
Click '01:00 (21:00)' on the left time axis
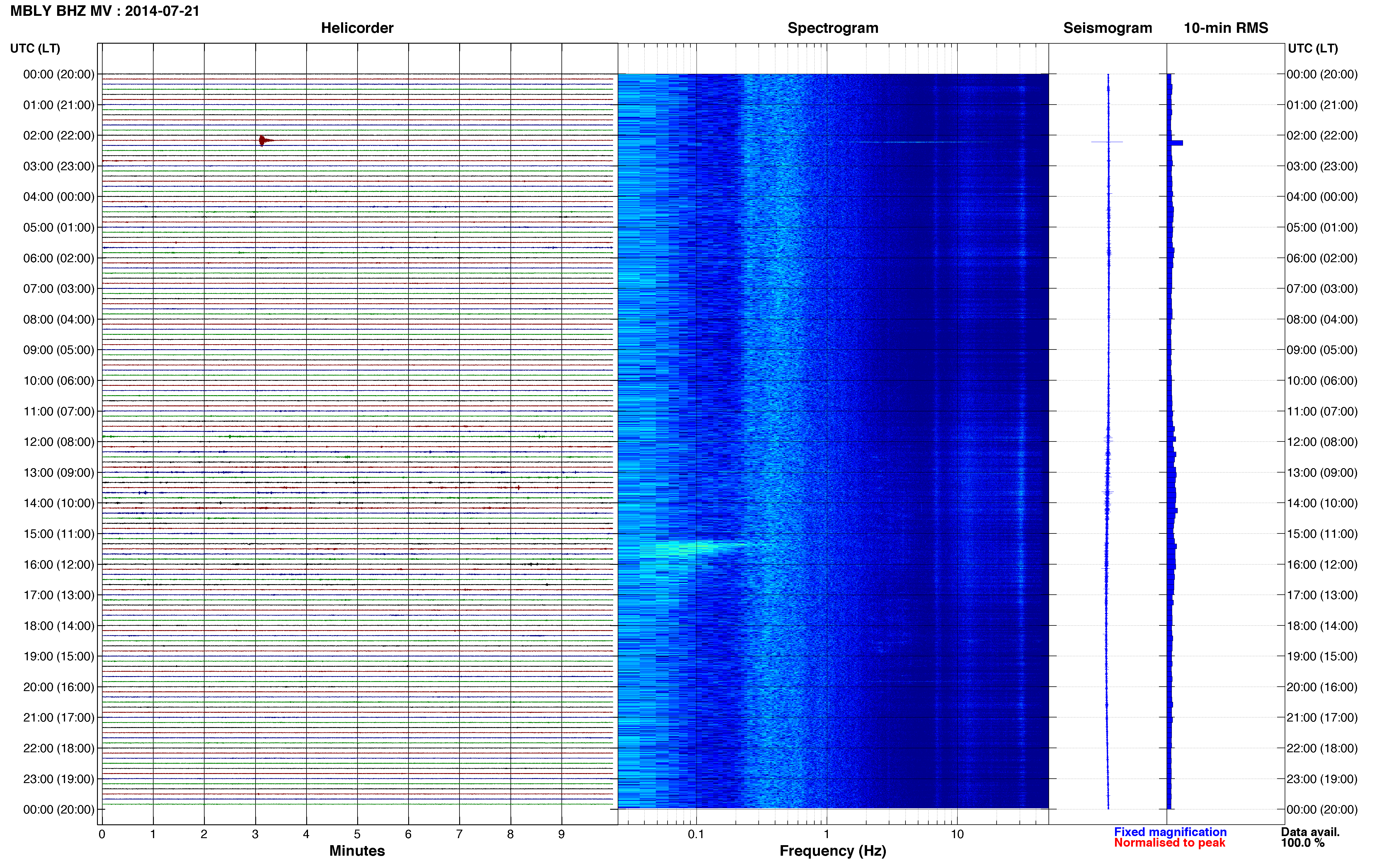point(59,105)
